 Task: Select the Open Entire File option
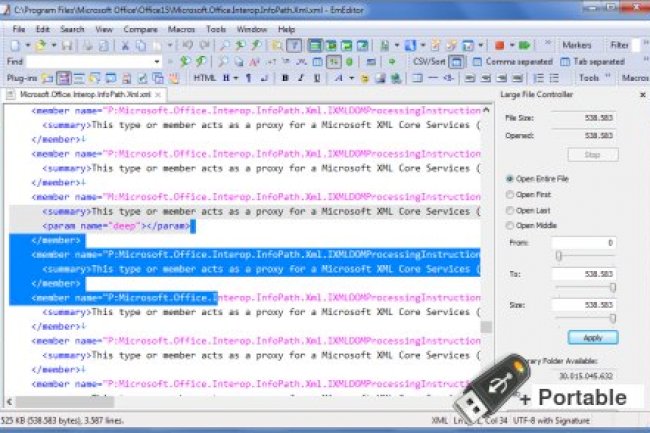[510, 177]
